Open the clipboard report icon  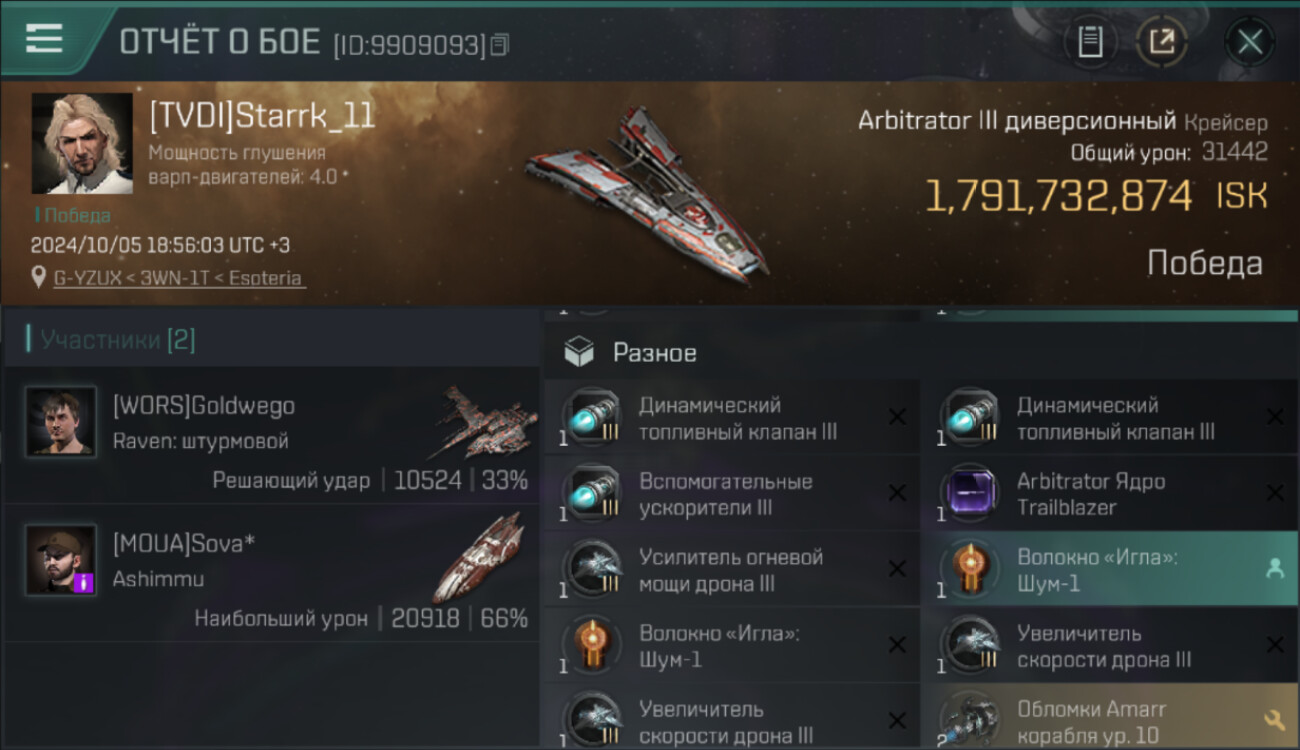click(1090, 42)
